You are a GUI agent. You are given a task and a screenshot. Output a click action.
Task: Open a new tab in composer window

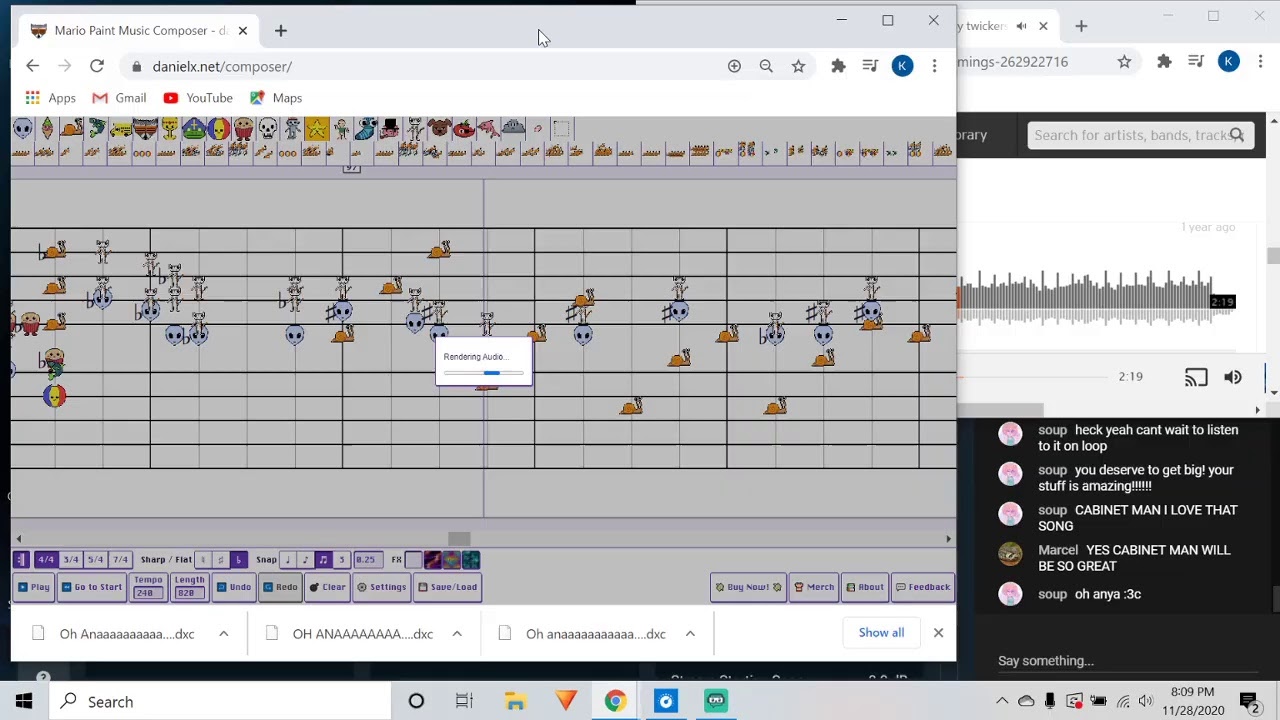(x=281, y=31)
